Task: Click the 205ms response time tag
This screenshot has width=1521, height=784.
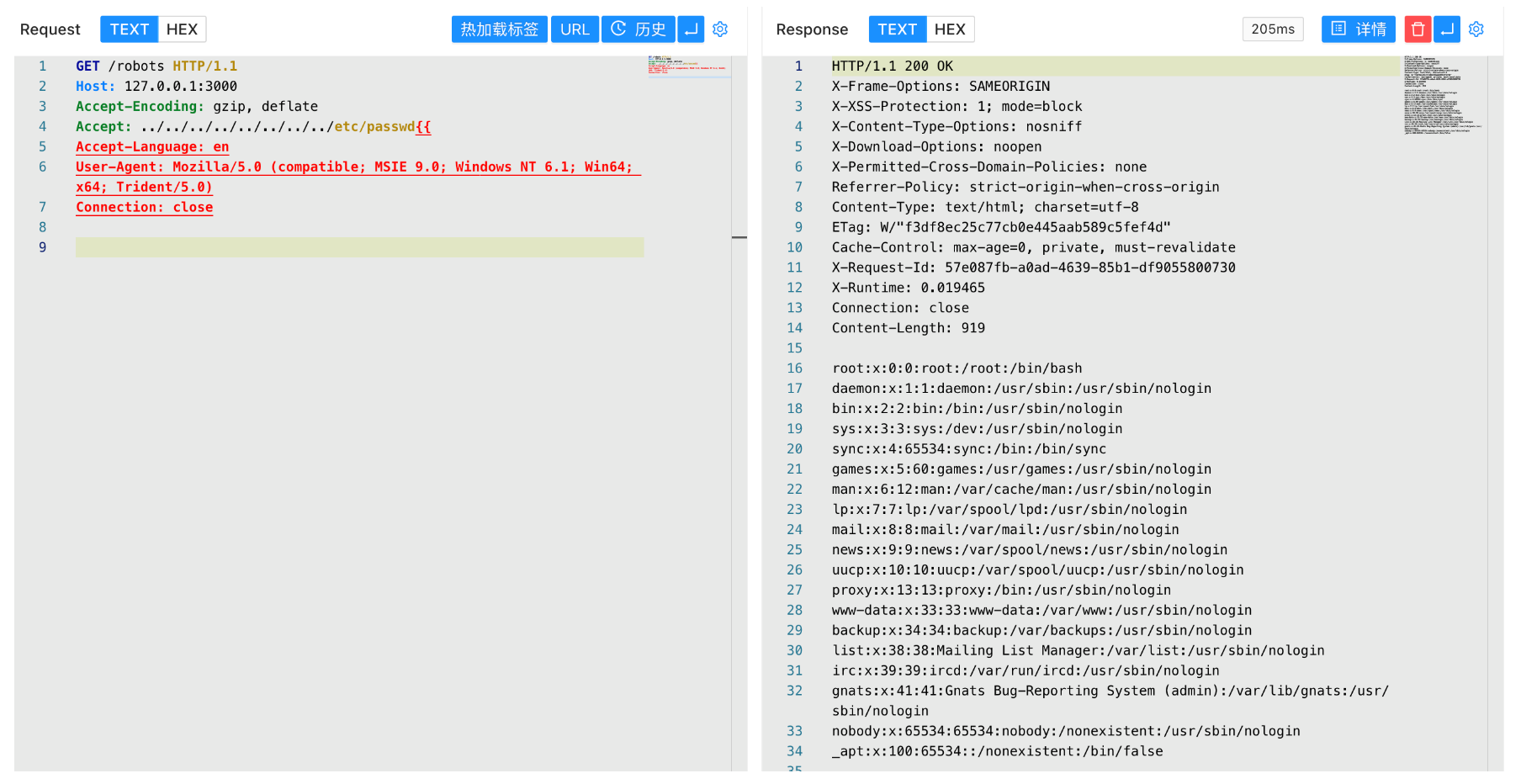Action: 1272,29
